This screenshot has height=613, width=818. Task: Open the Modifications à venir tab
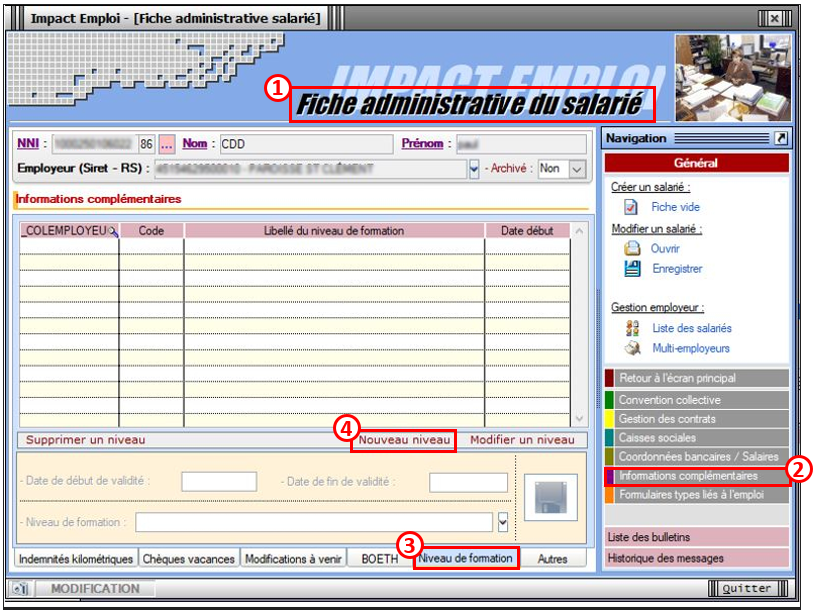tap(293, 559)
